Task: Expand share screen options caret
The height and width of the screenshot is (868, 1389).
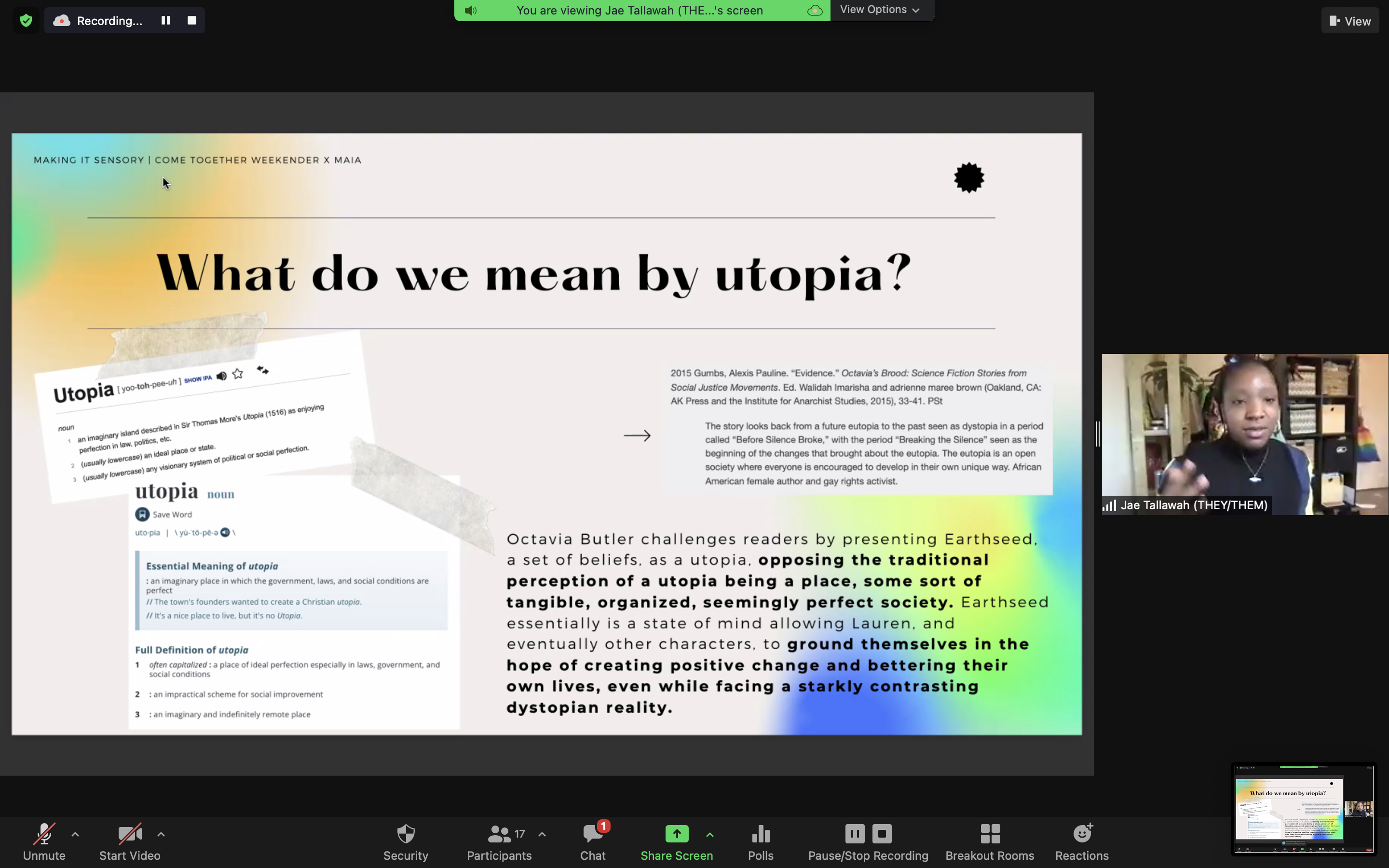Action: click(710, 834)
